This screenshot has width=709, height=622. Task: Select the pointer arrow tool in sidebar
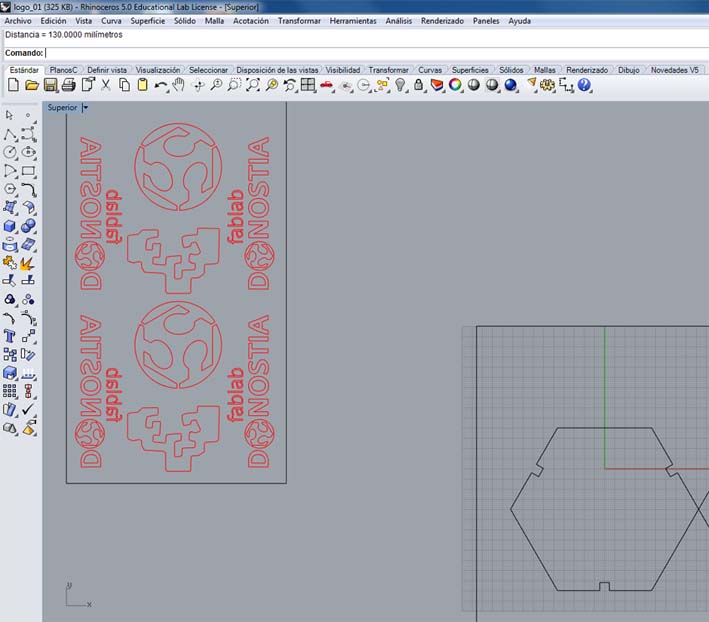pos(9,116)
